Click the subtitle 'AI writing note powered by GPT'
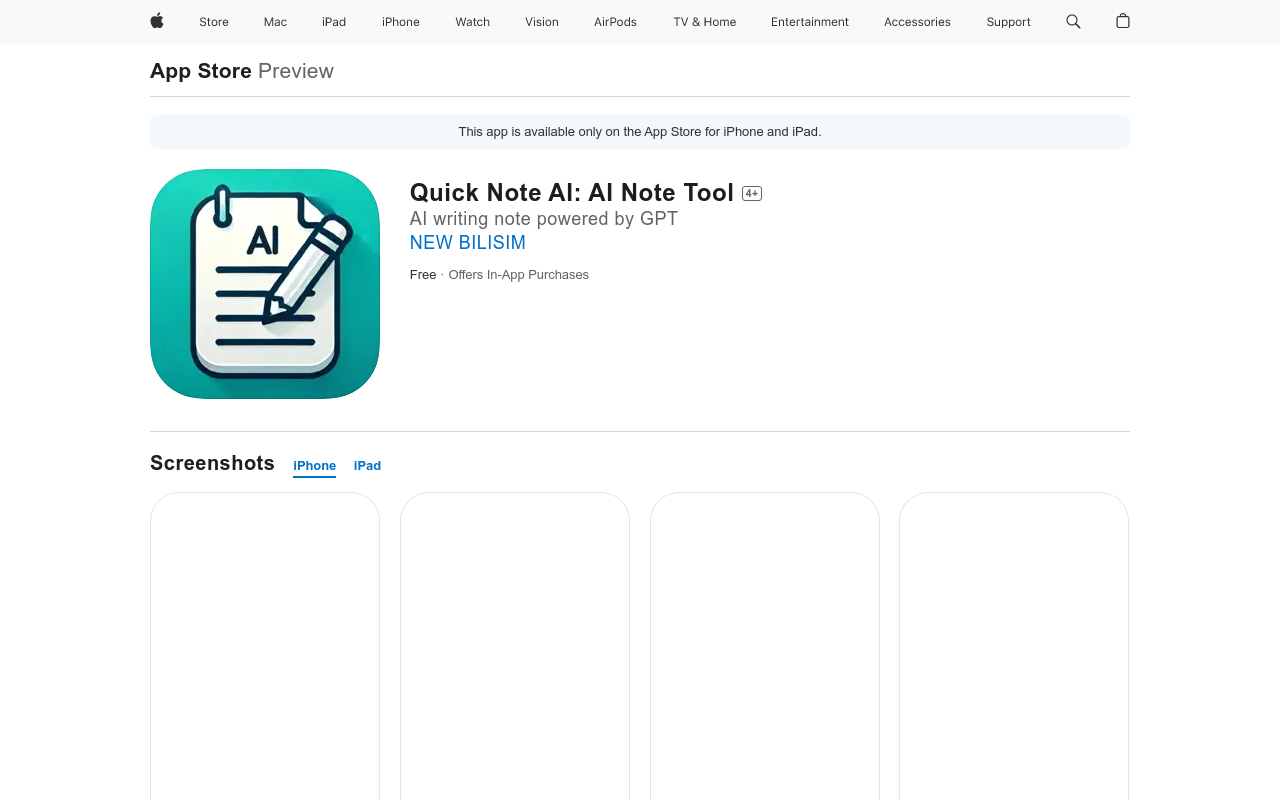Screen dimensions: 1280x800 tap(544, 219)
